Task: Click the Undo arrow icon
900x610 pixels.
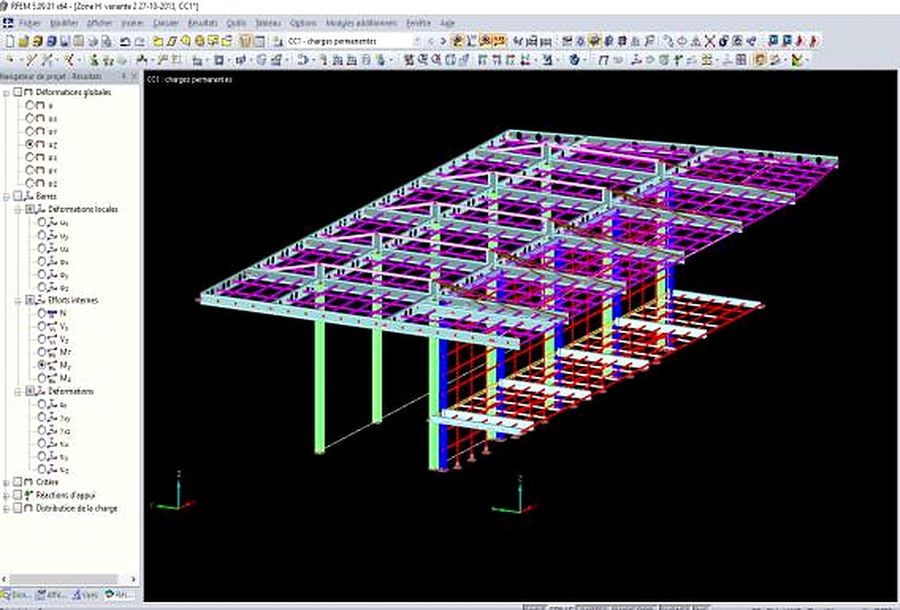Action: click(x=125, y=41)
